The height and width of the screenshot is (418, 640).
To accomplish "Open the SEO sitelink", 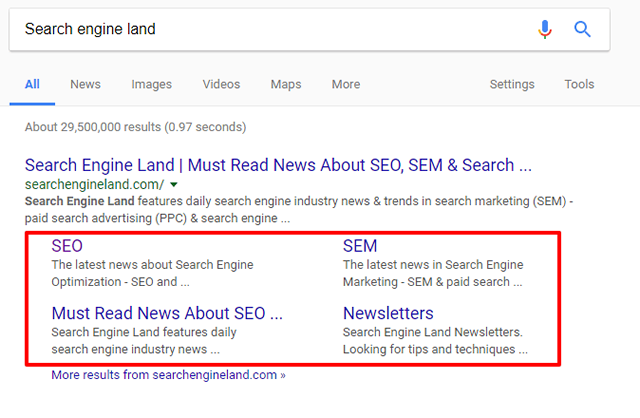I will 67,246.
